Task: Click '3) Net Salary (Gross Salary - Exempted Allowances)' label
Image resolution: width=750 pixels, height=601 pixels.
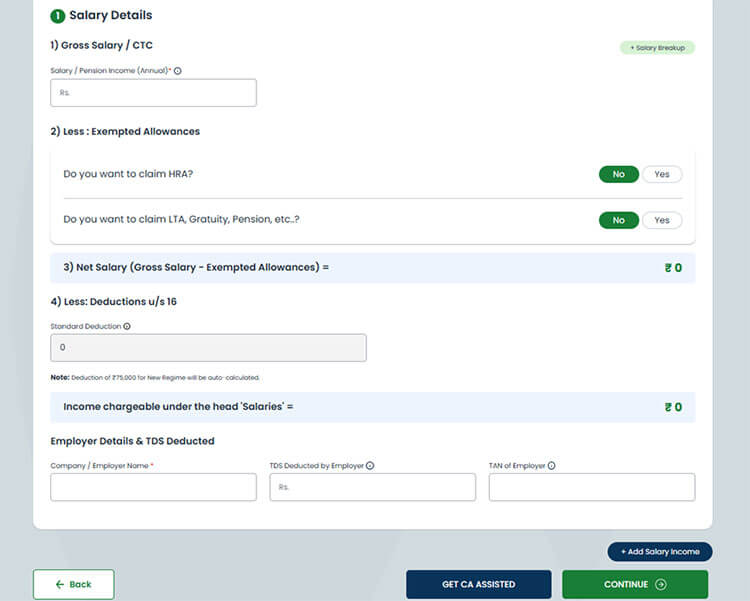Action: (x=196, y=267)
